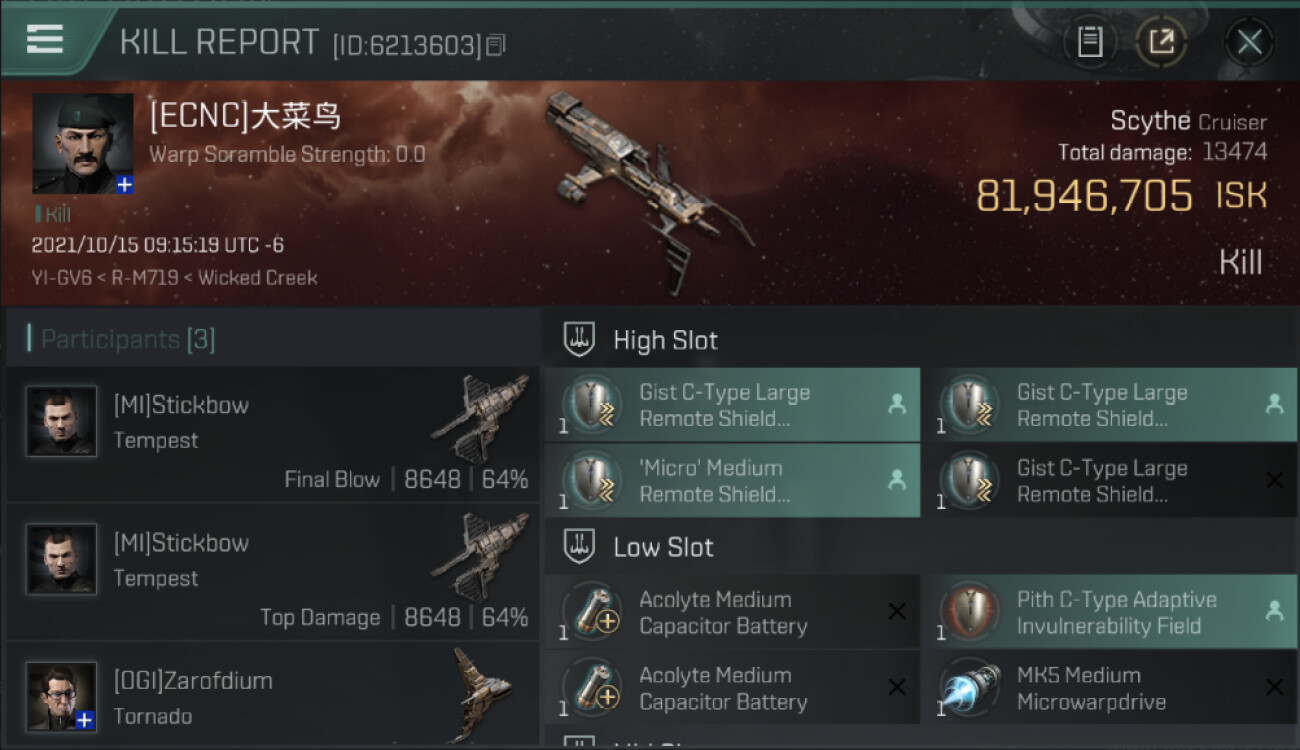Viewport: 1300px width, 750px height.
Task: Share kill report via export icon
Action: coord(1161,42)
